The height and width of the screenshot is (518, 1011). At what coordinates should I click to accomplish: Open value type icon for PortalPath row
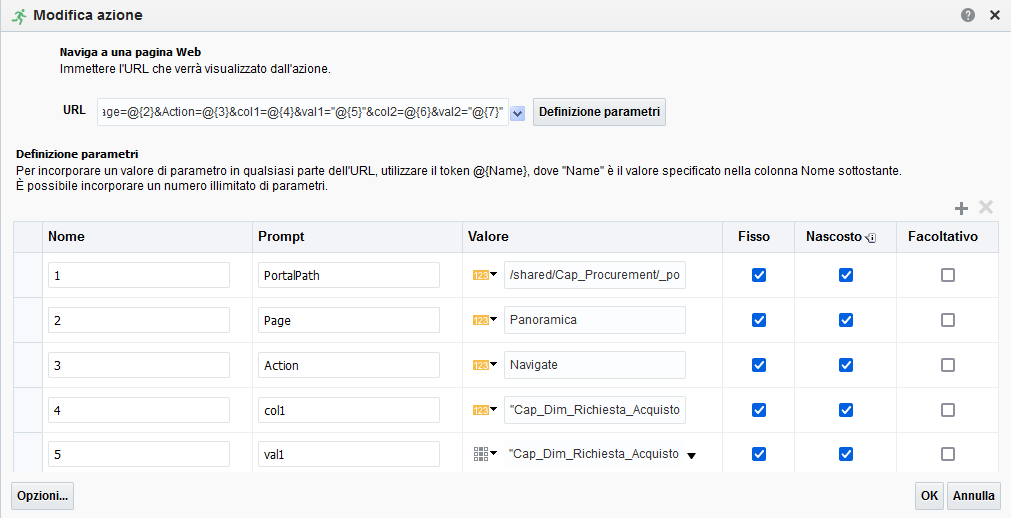484,275
